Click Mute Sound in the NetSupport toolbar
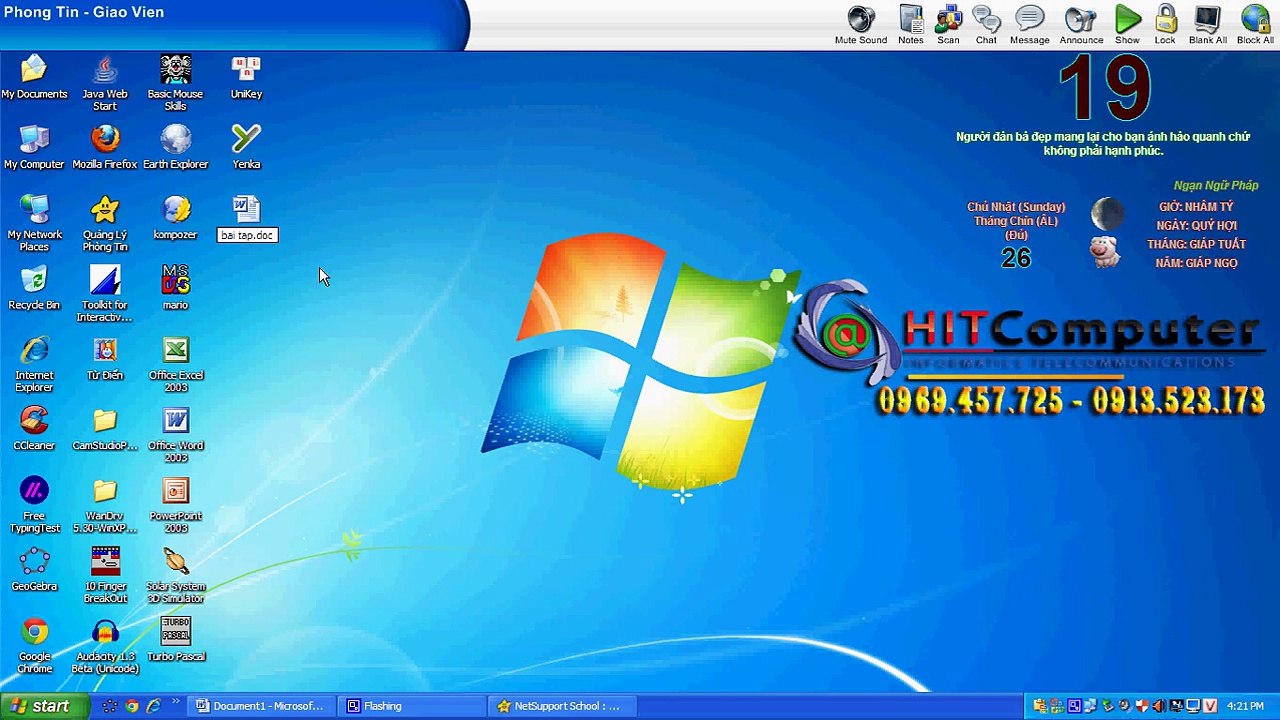This screenshot has height=720, width=1280. pyautogui.click(x=861, y=25)
